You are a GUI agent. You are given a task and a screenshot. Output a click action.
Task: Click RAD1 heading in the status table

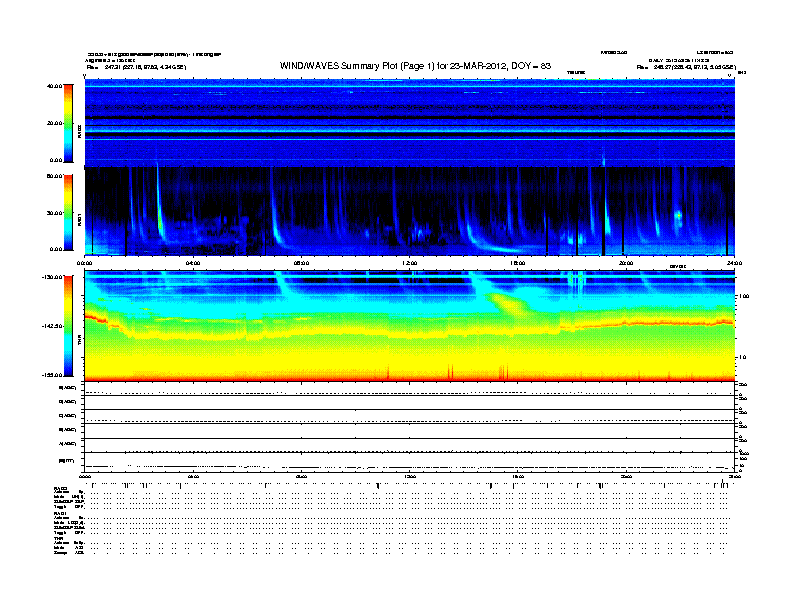coord(60,513)
